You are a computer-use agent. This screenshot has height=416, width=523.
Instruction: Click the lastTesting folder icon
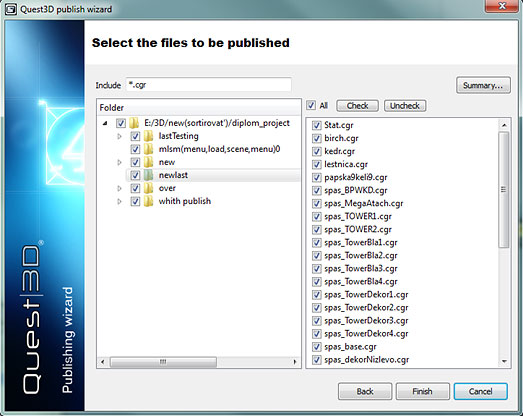(x=148, y=136)
